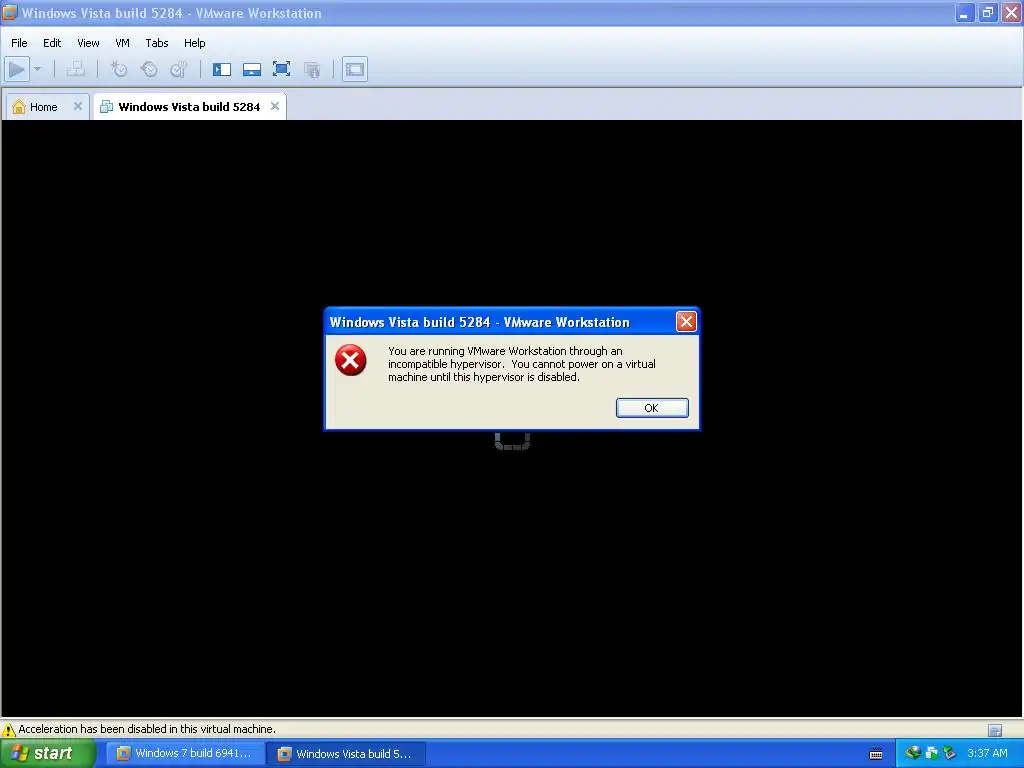Viewport: 1024px width, 768px height.
Task: Click the error dialog title bar text
Action: click(x=479, y=322)
